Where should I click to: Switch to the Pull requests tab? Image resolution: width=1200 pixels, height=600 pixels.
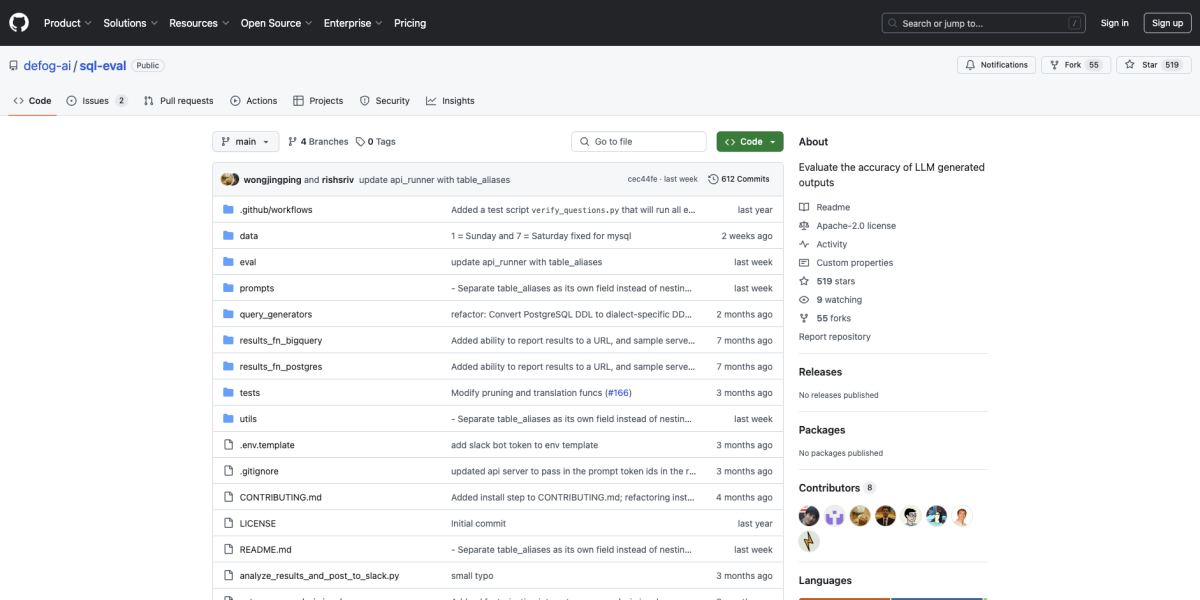click(178, 101)
